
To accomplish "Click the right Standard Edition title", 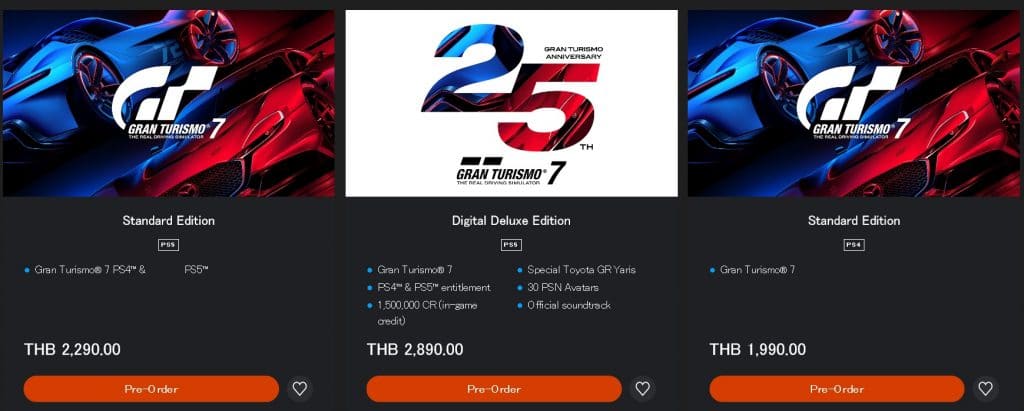I will (854, 221).
